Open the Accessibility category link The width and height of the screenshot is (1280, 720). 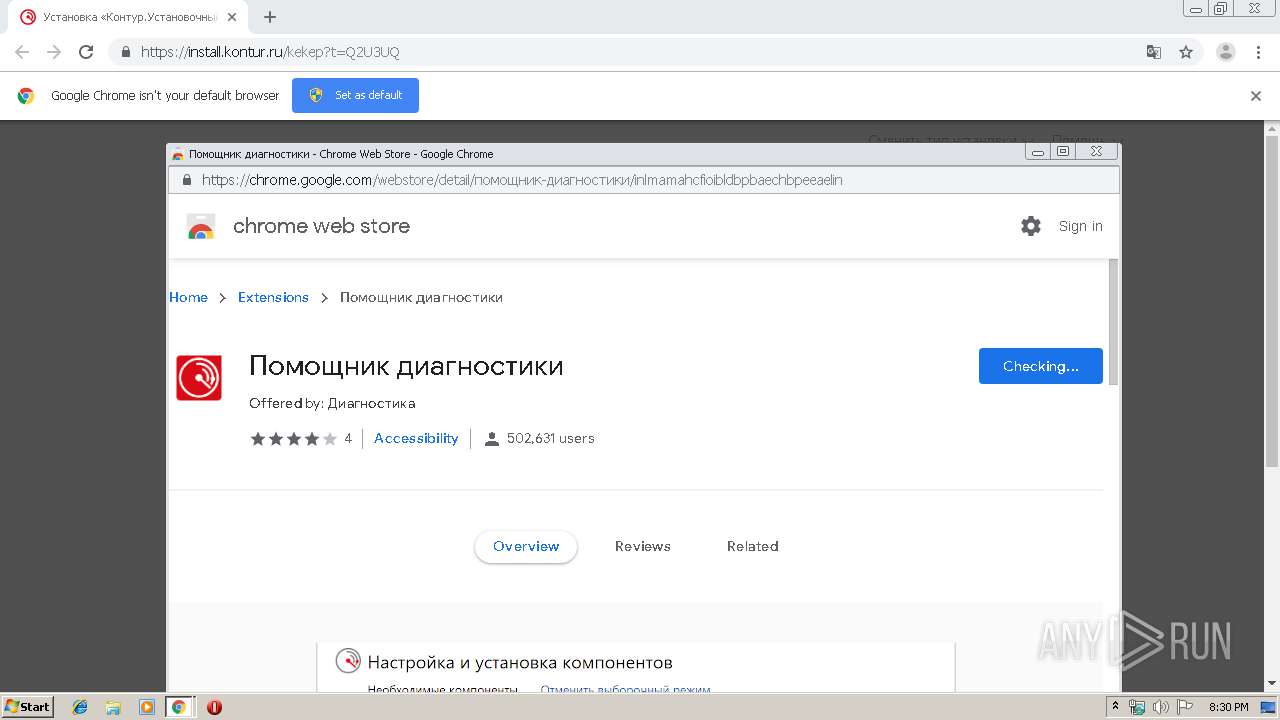[416, 438]
